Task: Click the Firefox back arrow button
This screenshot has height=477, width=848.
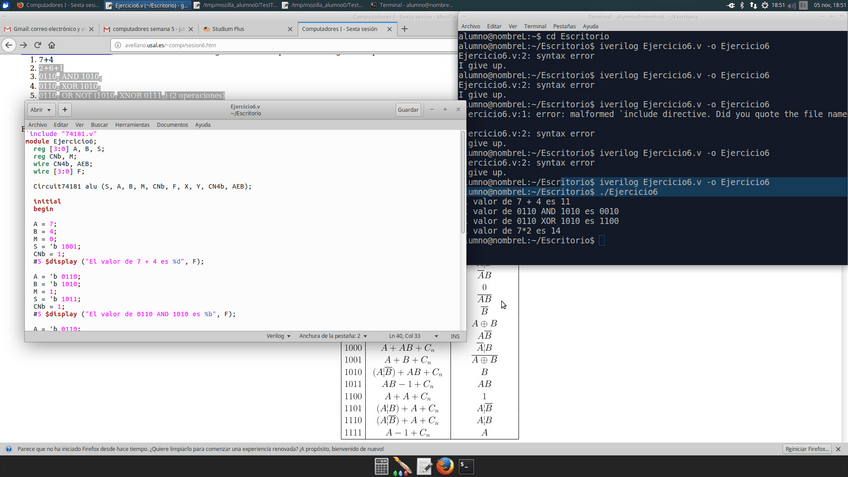Action: pyautogui.click(x=9, y=45)
